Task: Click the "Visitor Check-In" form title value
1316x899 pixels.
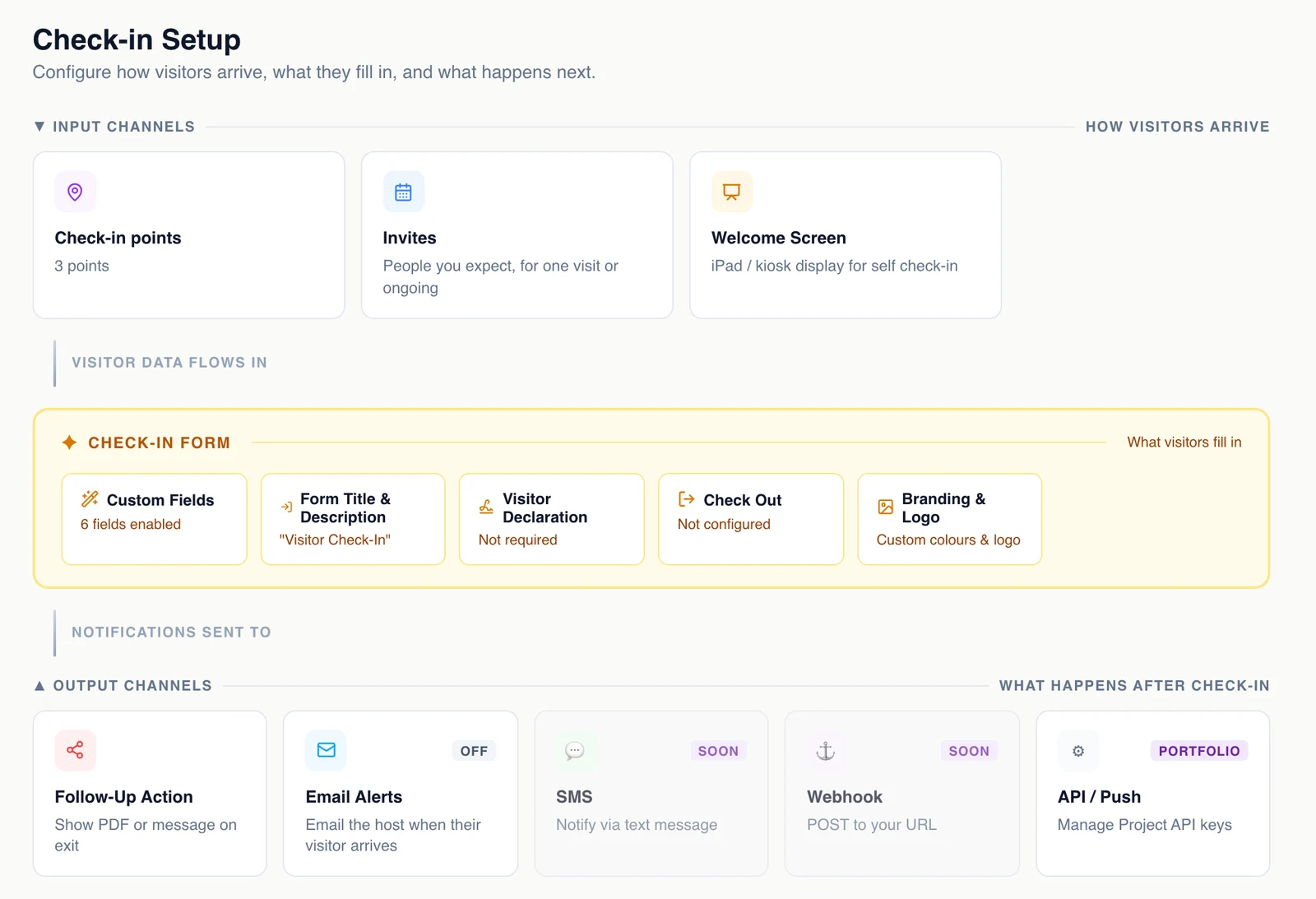Action: (335, 540)
